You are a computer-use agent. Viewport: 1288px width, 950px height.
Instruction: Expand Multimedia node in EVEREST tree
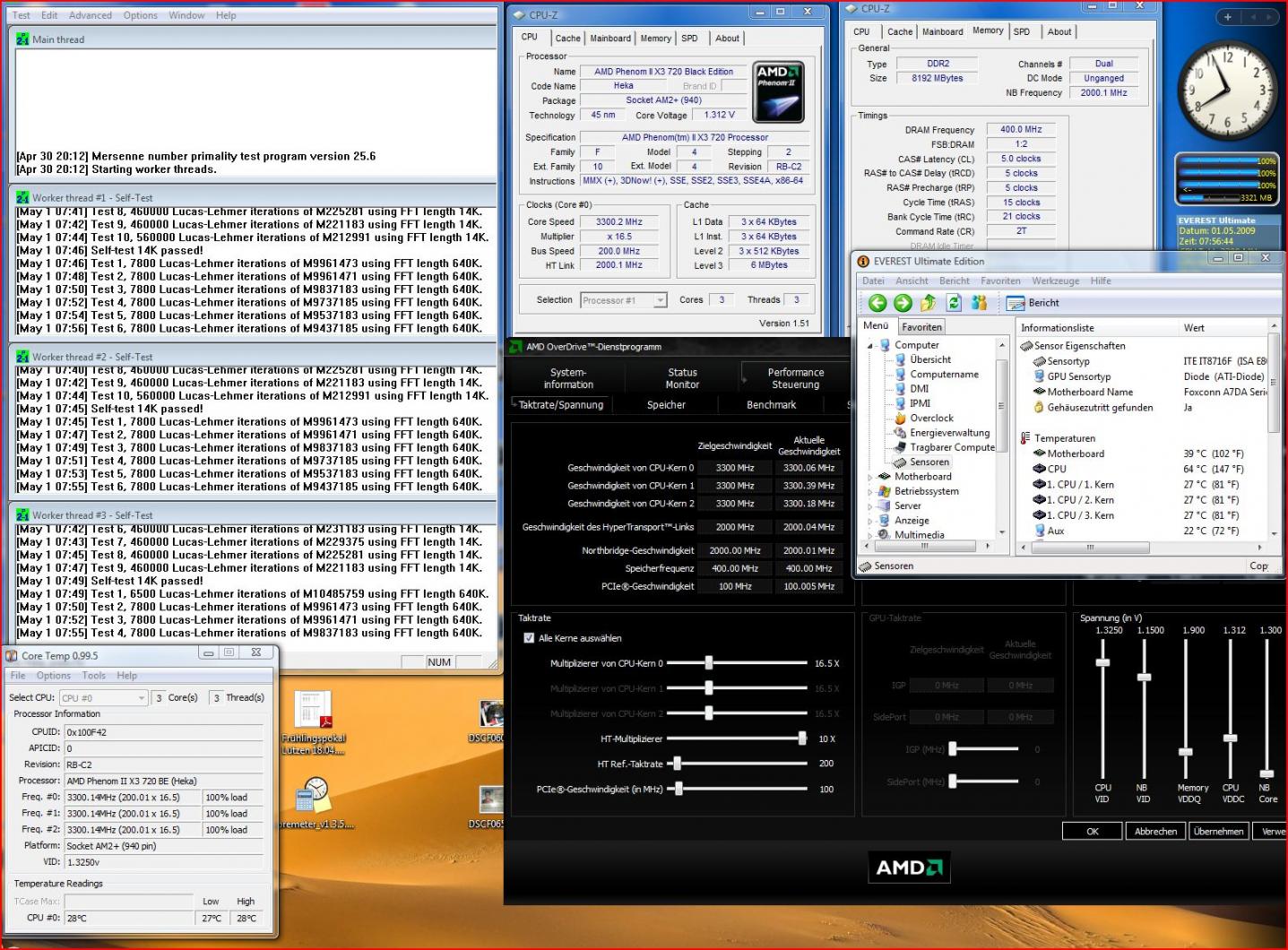point(869,535)
